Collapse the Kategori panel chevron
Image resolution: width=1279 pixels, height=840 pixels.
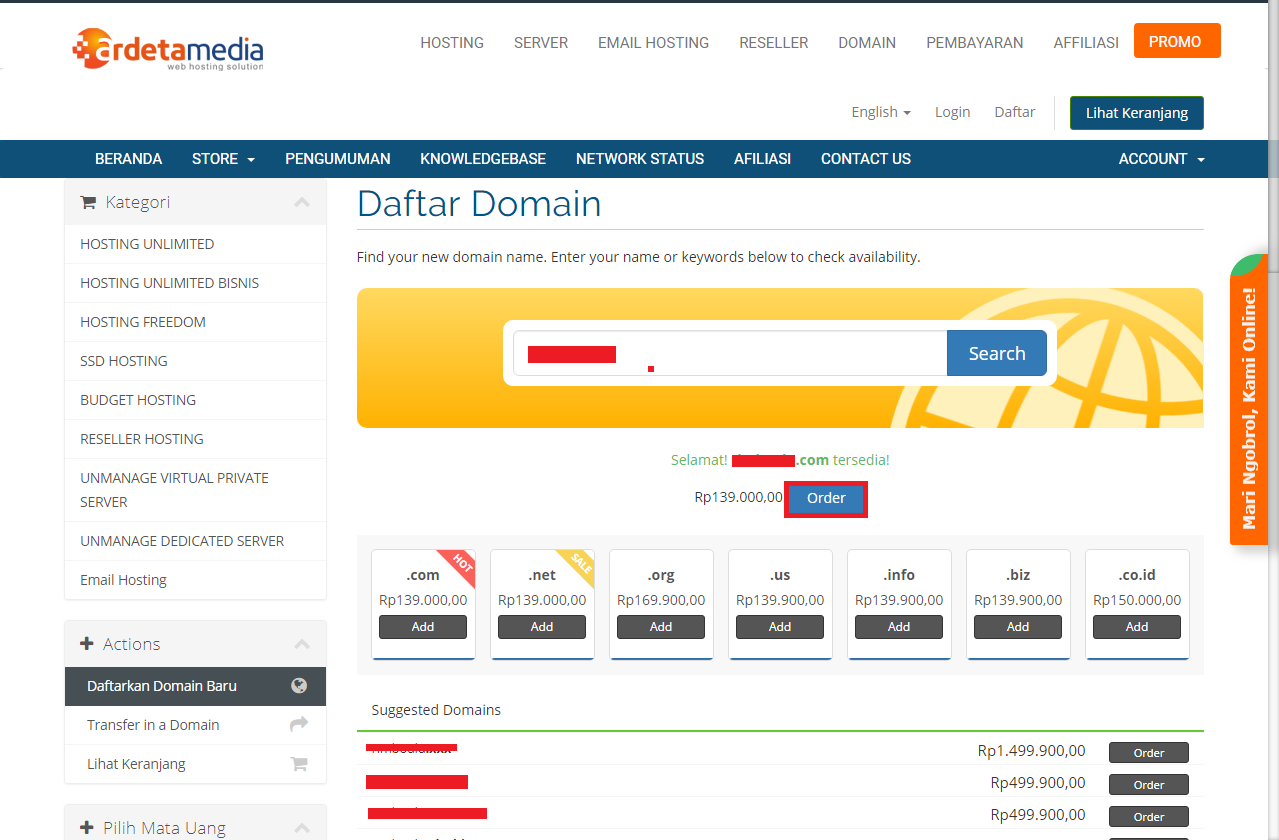302,202
